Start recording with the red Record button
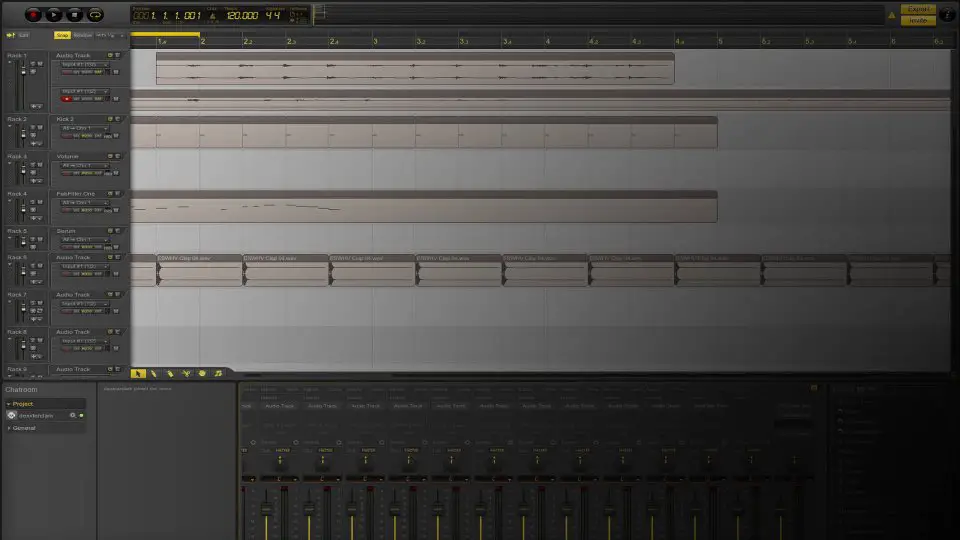 (33, 14)
